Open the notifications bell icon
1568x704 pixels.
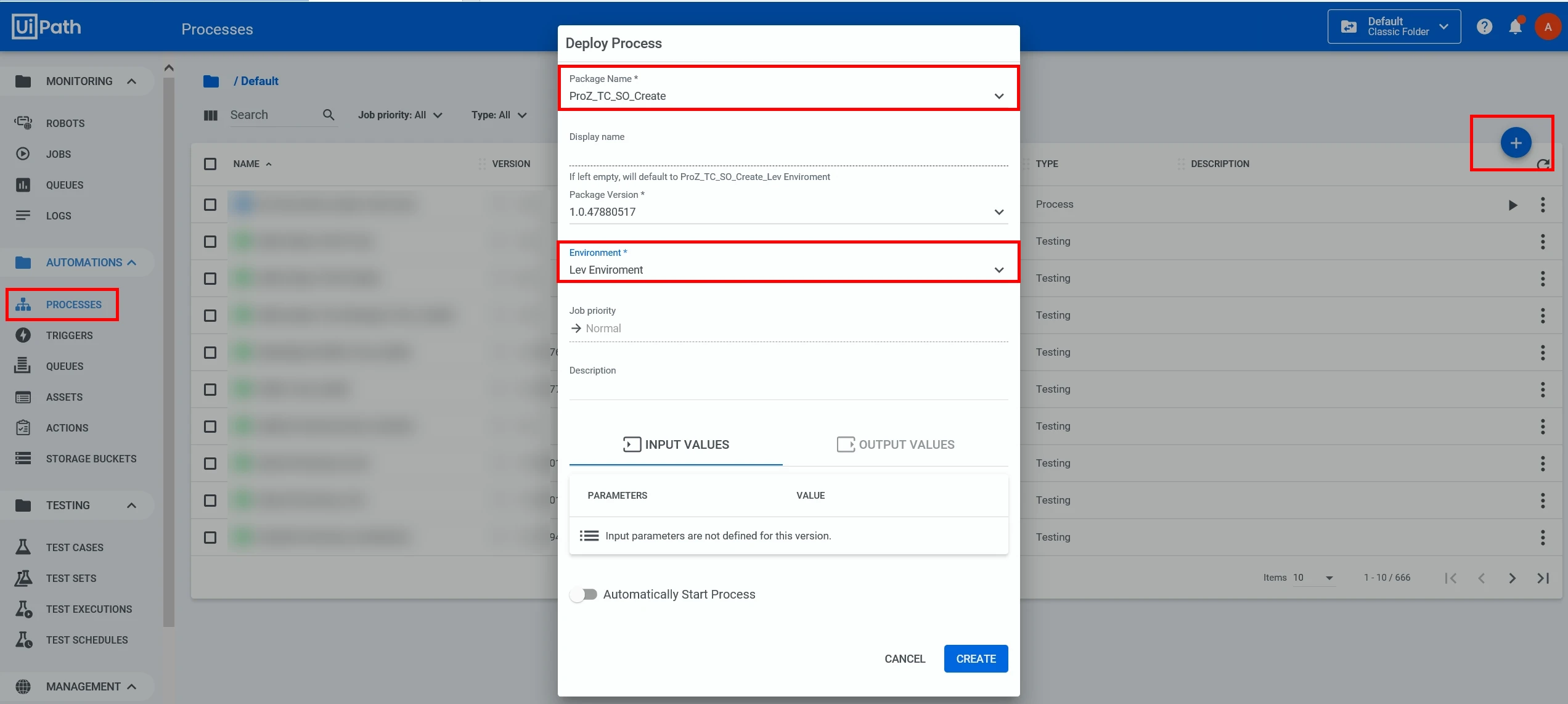pos(1516,27)
